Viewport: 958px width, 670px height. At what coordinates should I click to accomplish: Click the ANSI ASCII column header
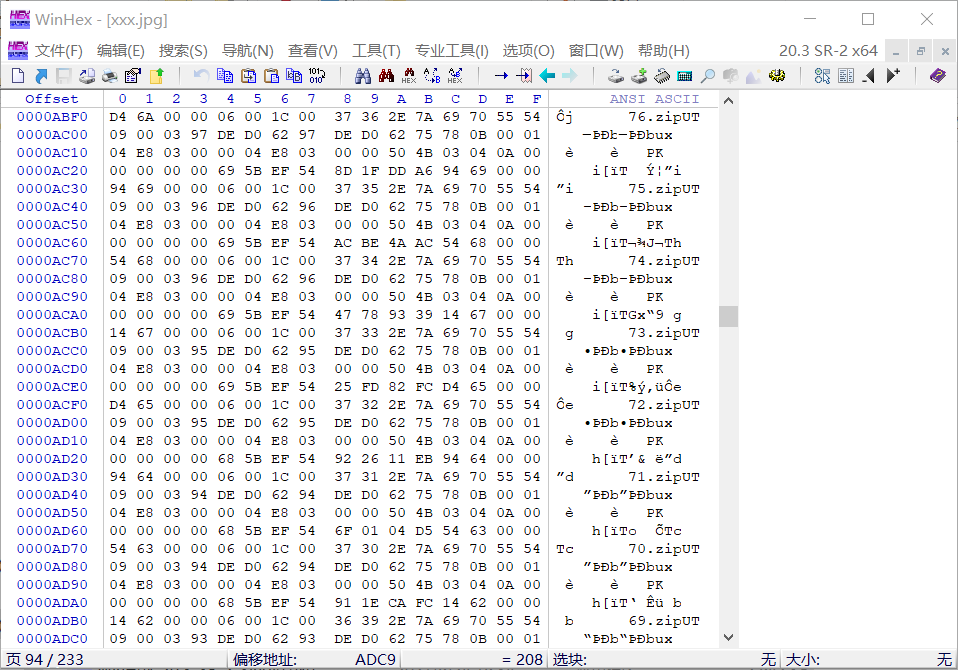[x=654, y=99]
